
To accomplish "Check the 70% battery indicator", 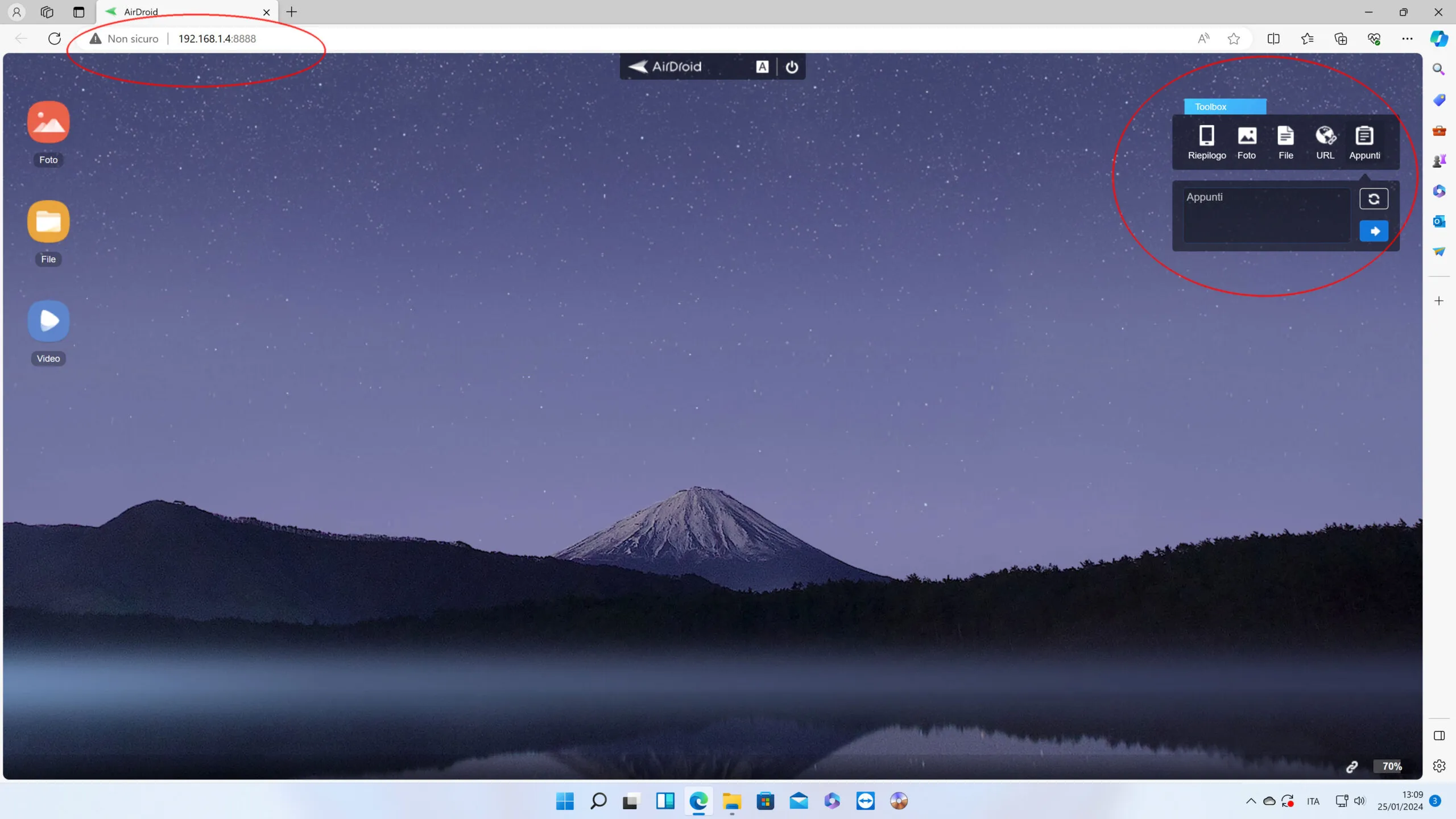I will tap(1390, 766).
